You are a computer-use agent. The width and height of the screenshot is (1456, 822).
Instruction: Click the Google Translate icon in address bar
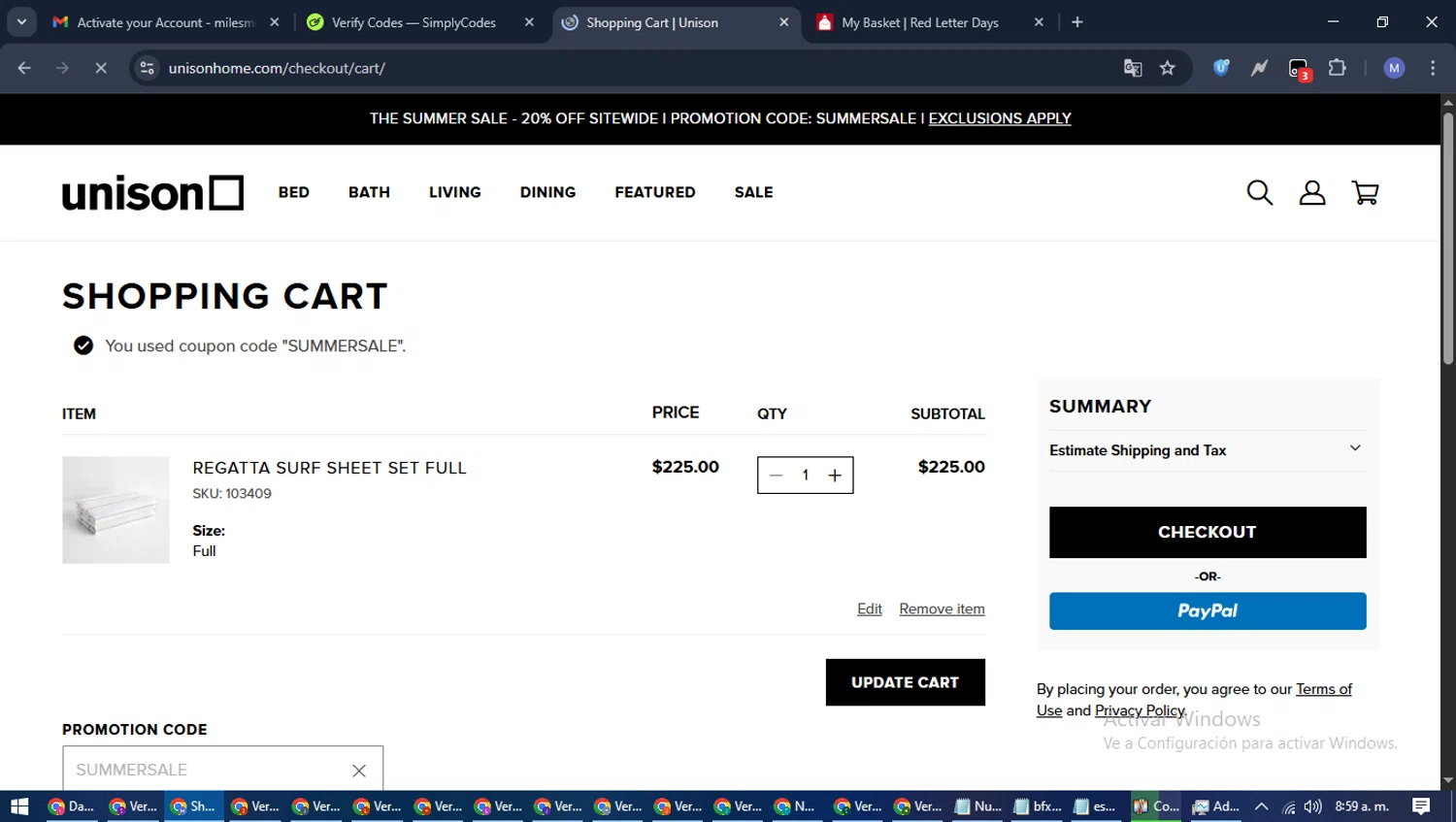(1133, 68)
